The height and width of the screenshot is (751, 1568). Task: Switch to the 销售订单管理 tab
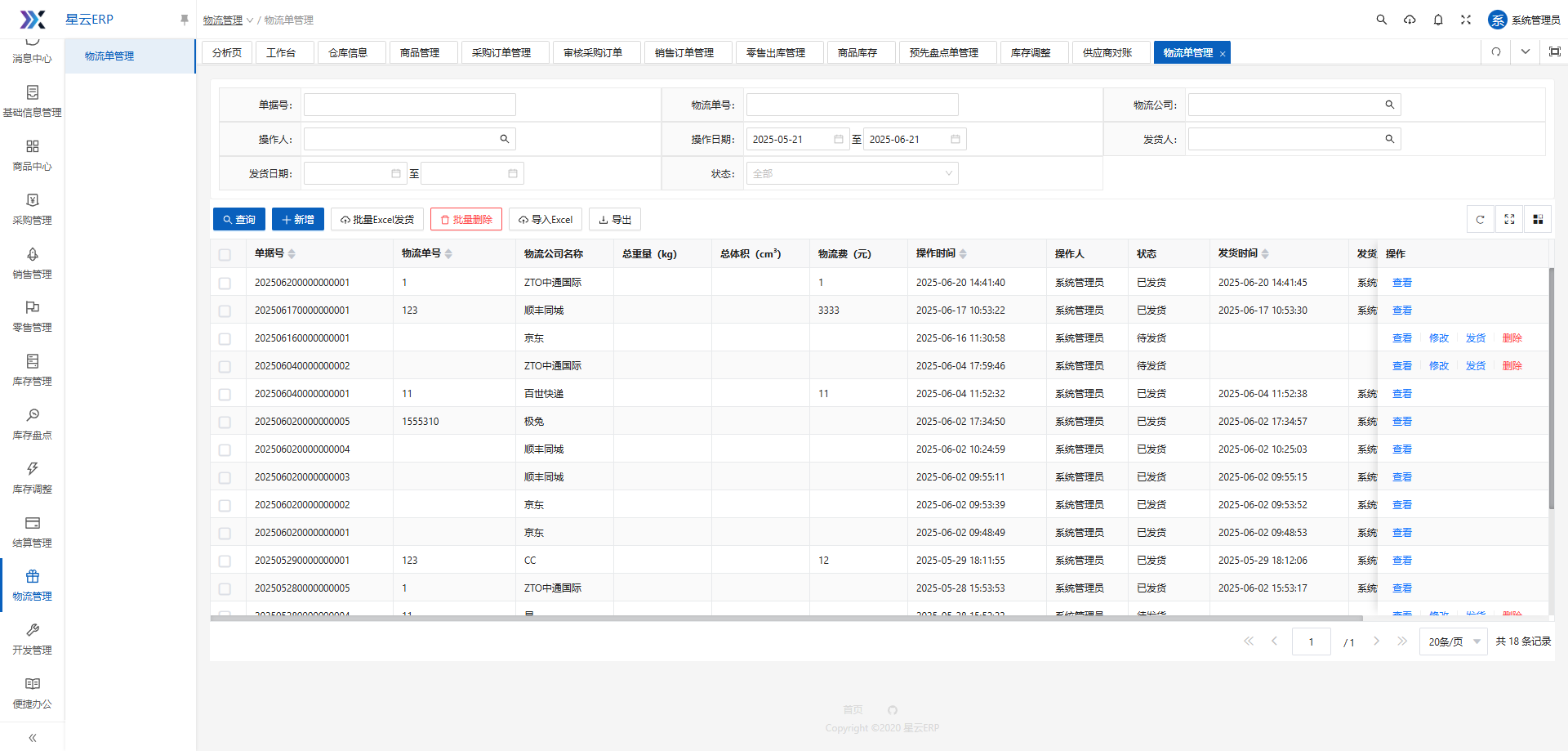[684, 53]
